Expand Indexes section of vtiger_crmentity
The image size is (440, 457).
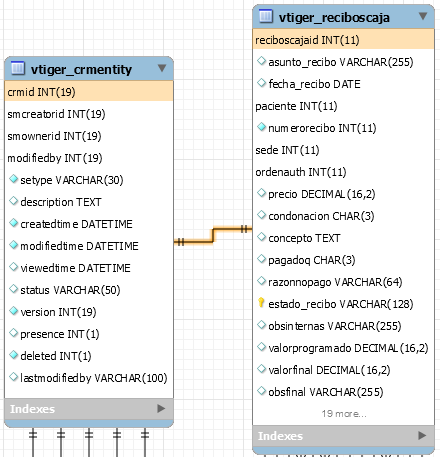(161, 408)
